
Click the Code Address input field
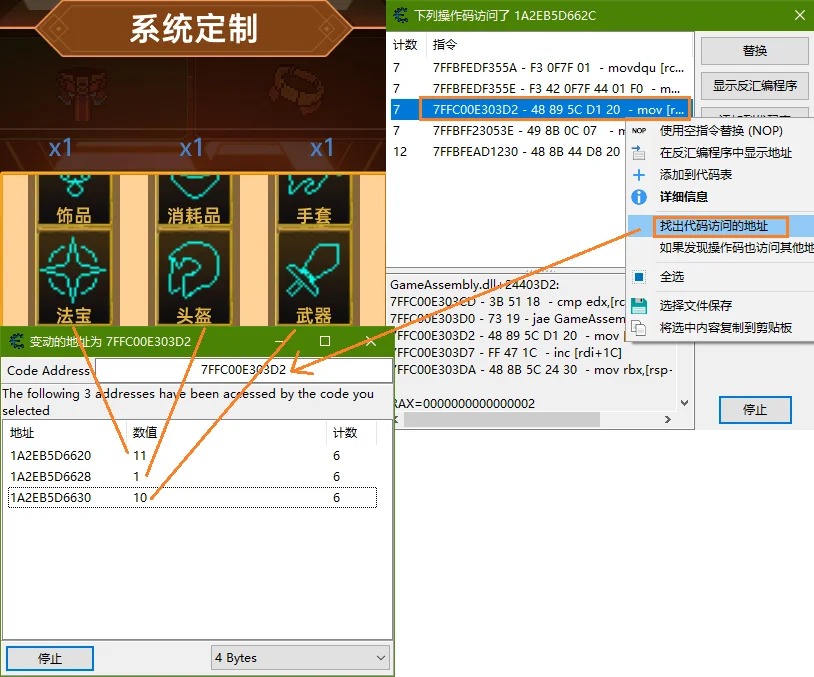click(x=243, y=370)
